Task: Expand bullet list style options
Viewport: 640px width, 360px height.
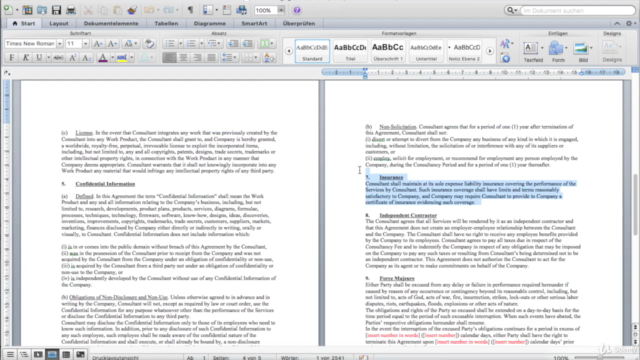Action: pos(180,44)
